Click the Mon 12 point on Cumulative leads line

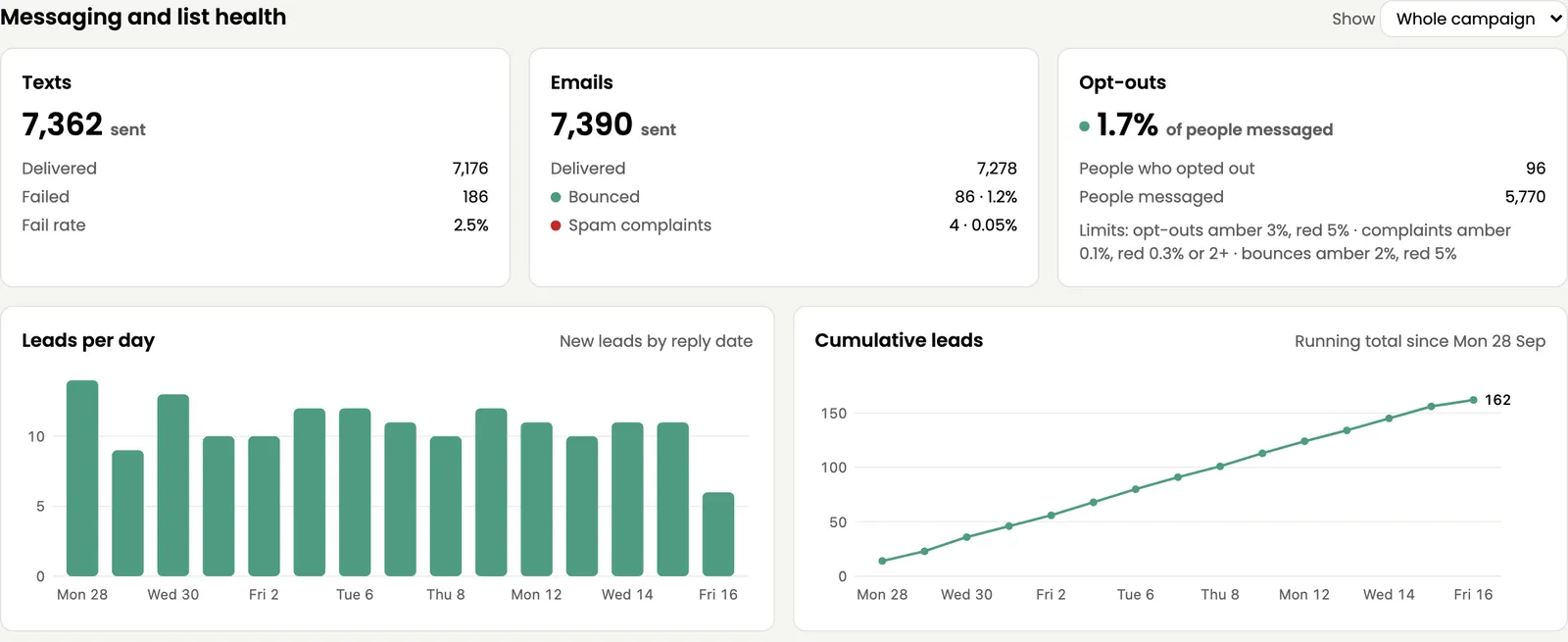pos(1304,441)
